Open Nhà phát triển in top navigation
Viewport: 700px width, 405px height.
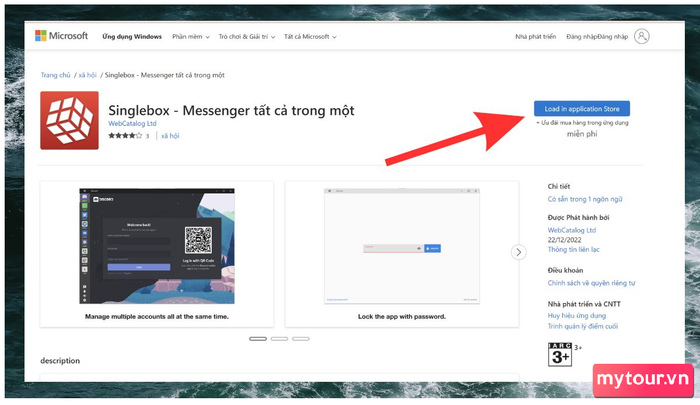[534, 37]
